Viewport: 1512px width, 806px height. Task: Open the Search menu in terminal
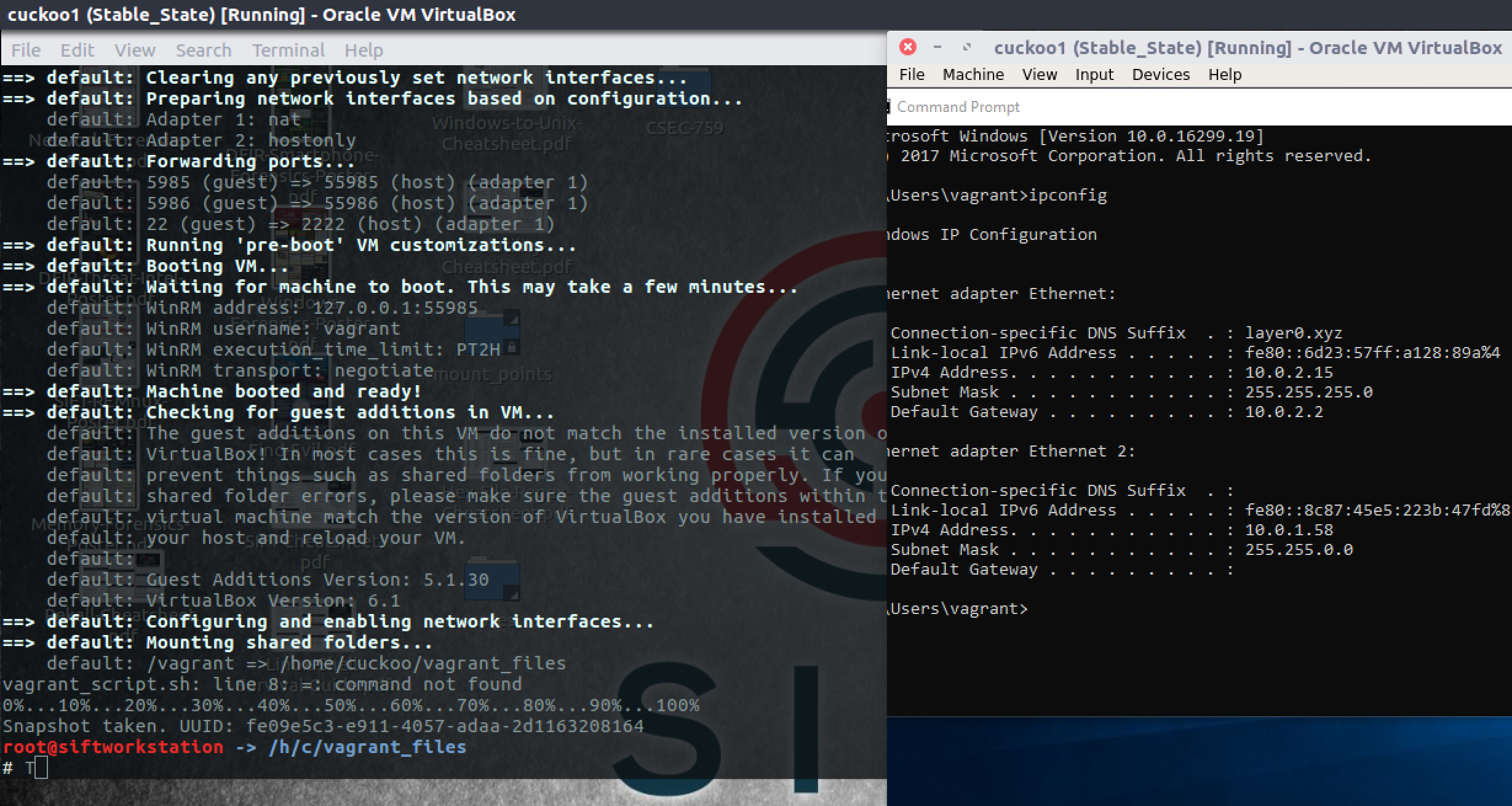pyautogui.click(x=204, y=50)
